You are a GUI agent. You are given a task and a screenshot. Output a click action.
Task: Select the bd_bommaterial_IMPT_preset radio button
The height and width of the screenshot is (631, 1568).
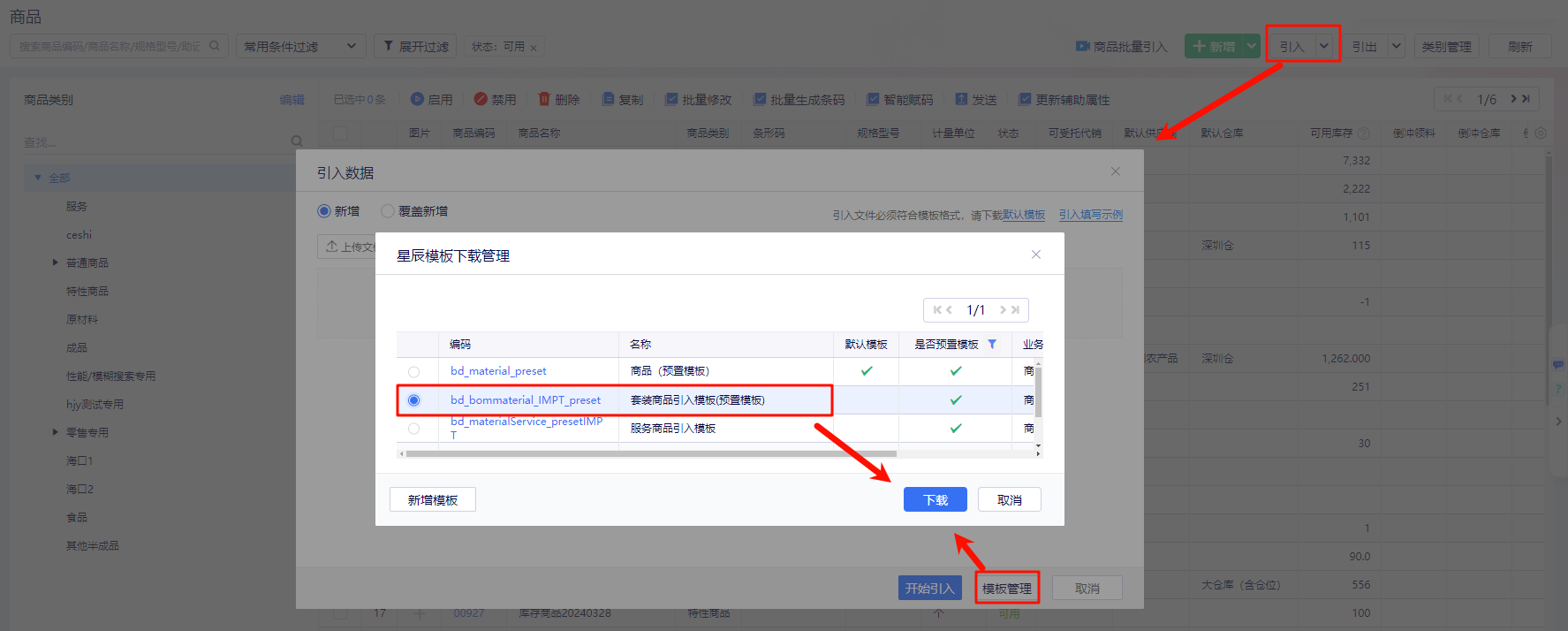[413, 400]
